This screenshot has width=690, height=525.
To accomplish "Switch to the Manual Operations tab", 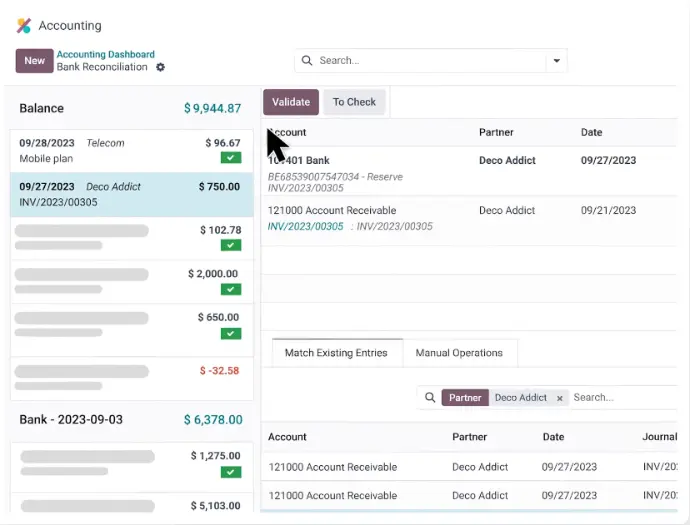I will 460,353.
